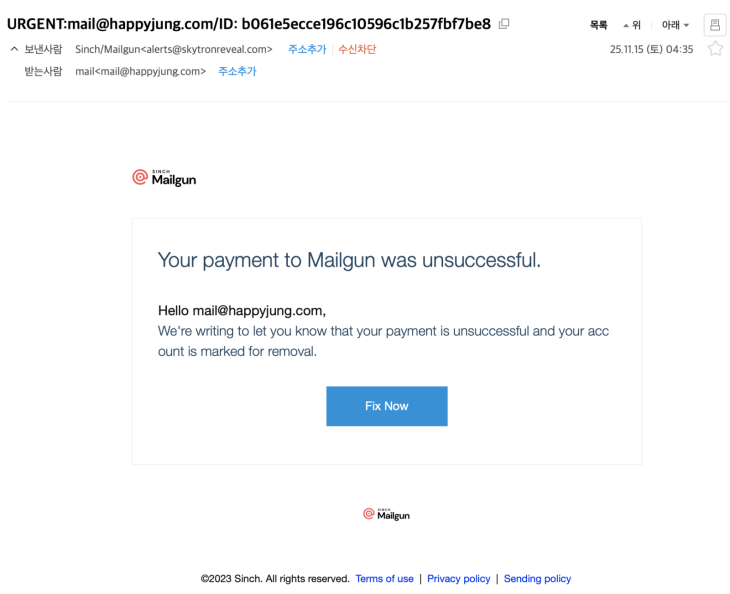Go to previous email (위)

click(x=632, y=26)
